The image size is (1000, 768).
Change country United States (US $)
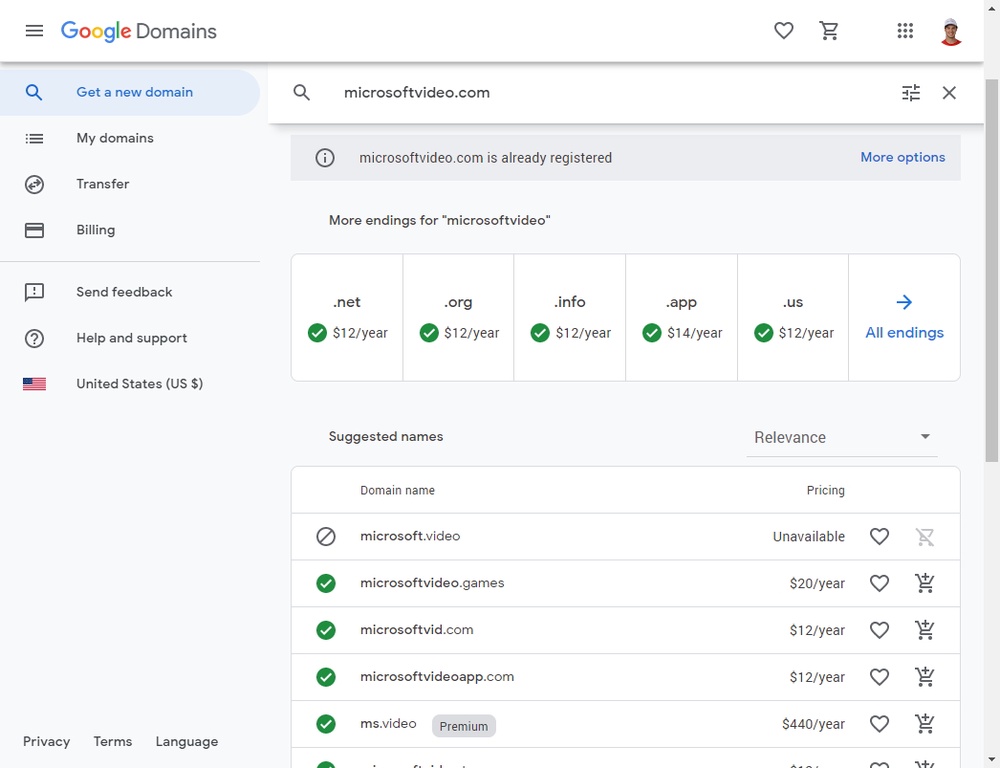[129, 384]
